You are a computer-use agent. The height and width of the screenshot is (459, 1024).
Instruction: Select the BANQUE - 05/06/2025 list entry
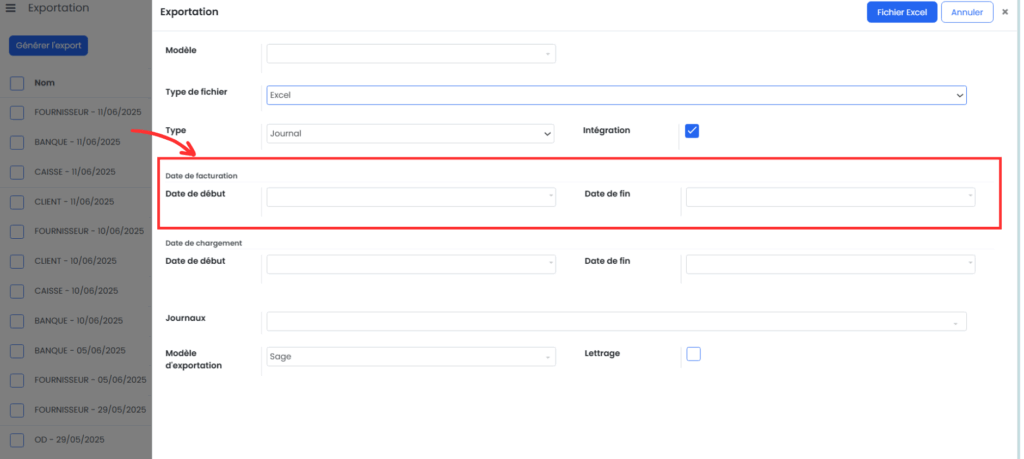click(80, 351)
